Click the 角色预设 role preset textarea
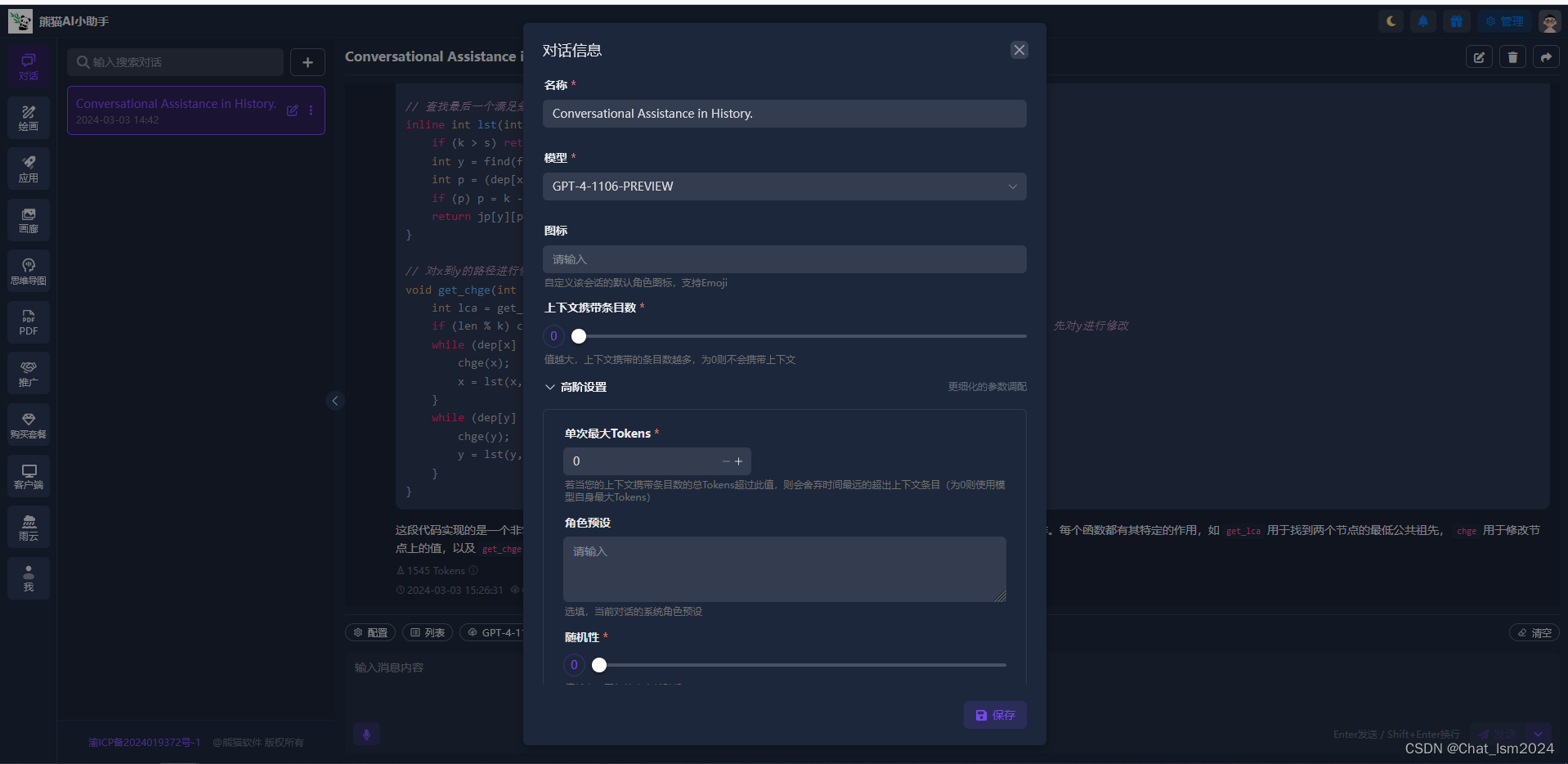1568x764 pixels. tap(784, 569)
